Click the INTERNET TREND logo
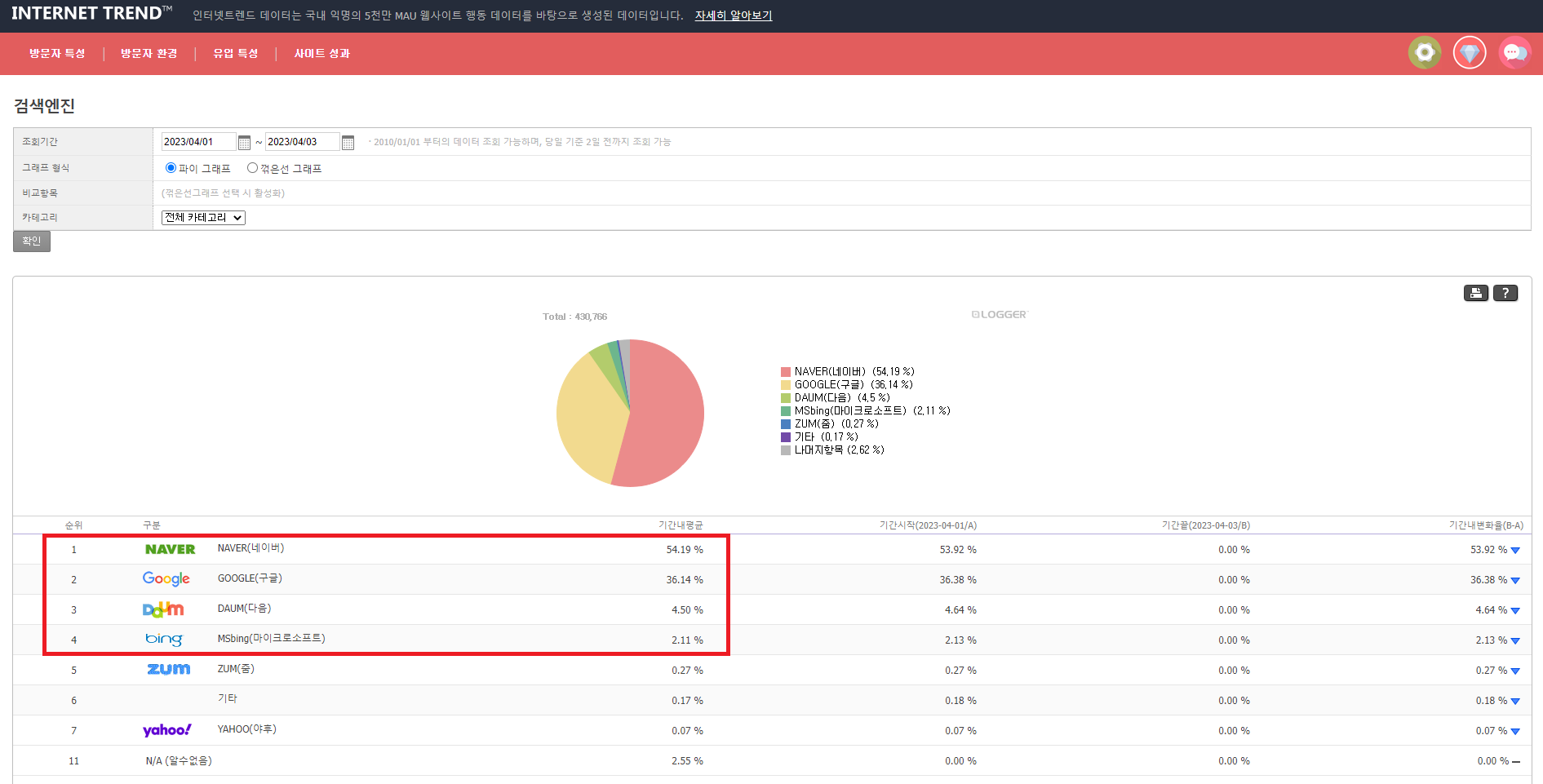This screenshot has width=1543, height=784. click(x=91, y=14)
